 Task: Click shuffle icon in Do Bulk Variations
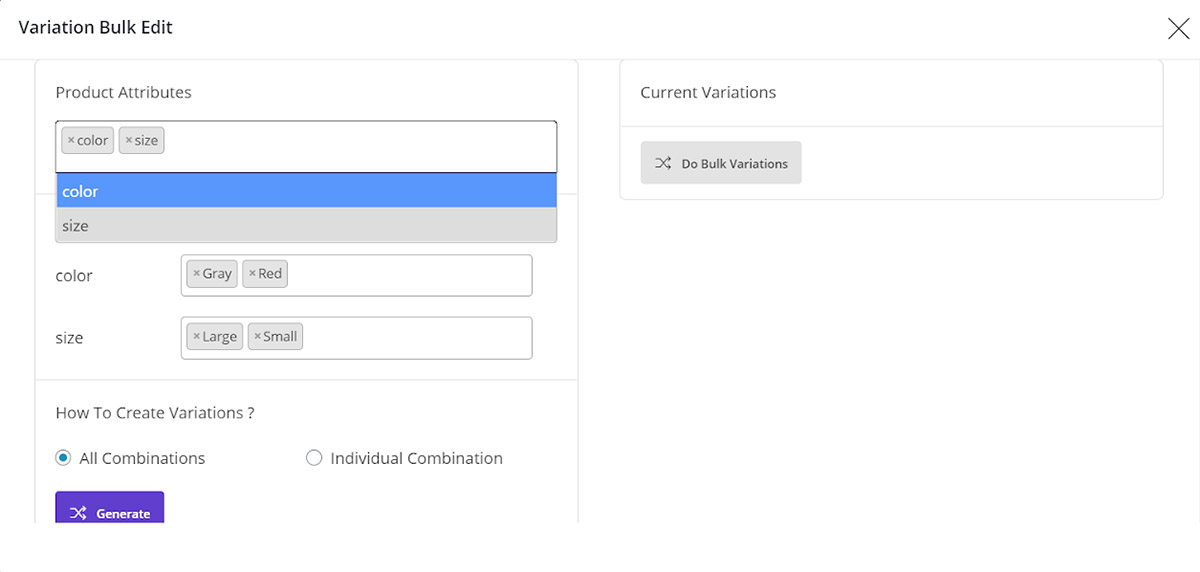(x=663, y=163)
